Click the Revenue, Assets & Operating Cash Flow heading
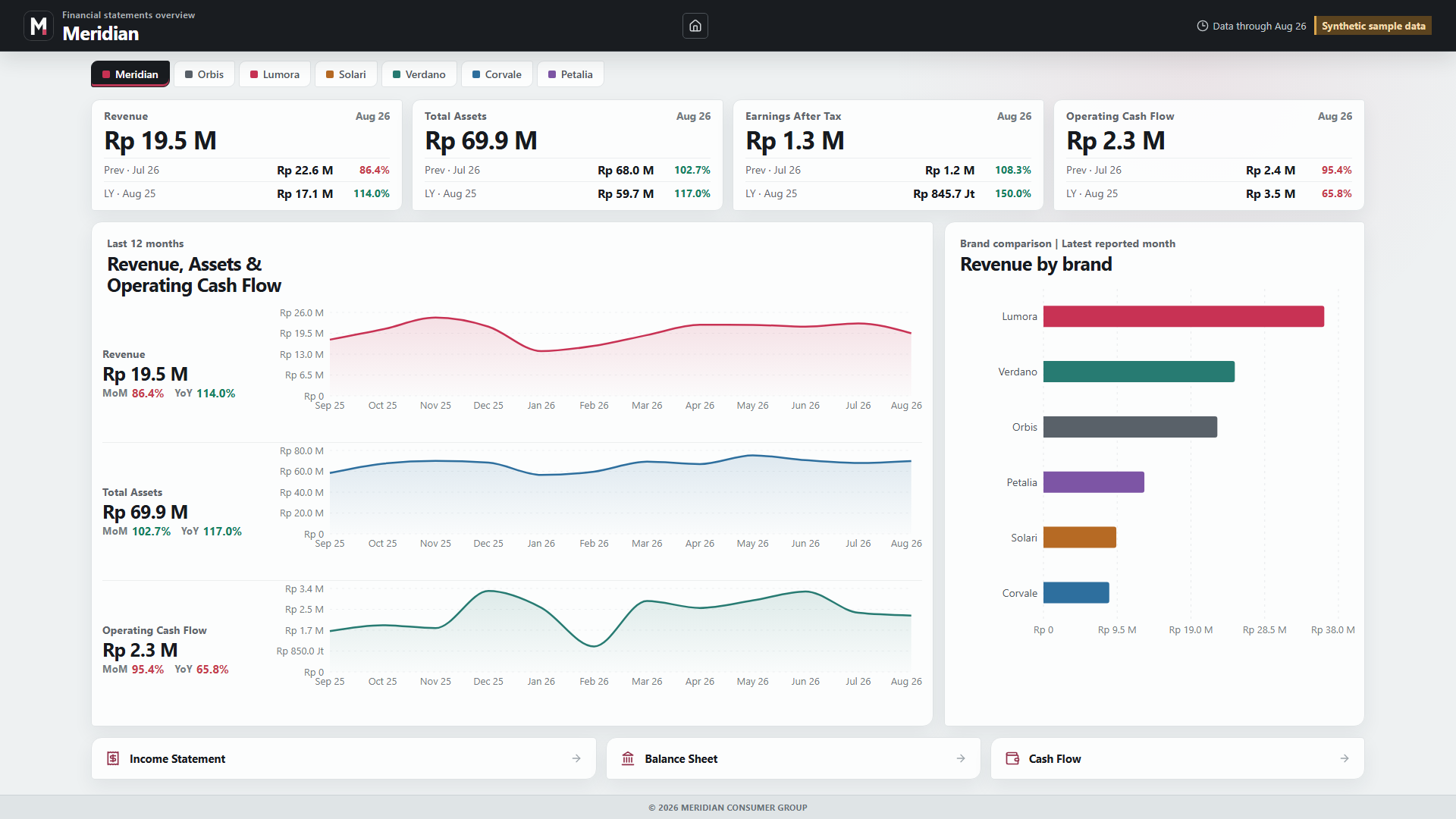Image resolution: width=1456 pixels, height=819 pixels. [194, 275]
